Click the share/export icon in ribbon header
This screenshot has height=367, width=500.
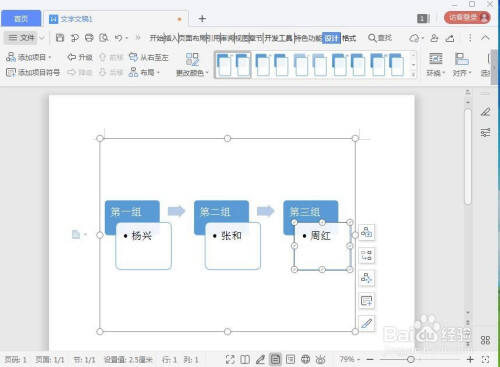tap(450, 38)
